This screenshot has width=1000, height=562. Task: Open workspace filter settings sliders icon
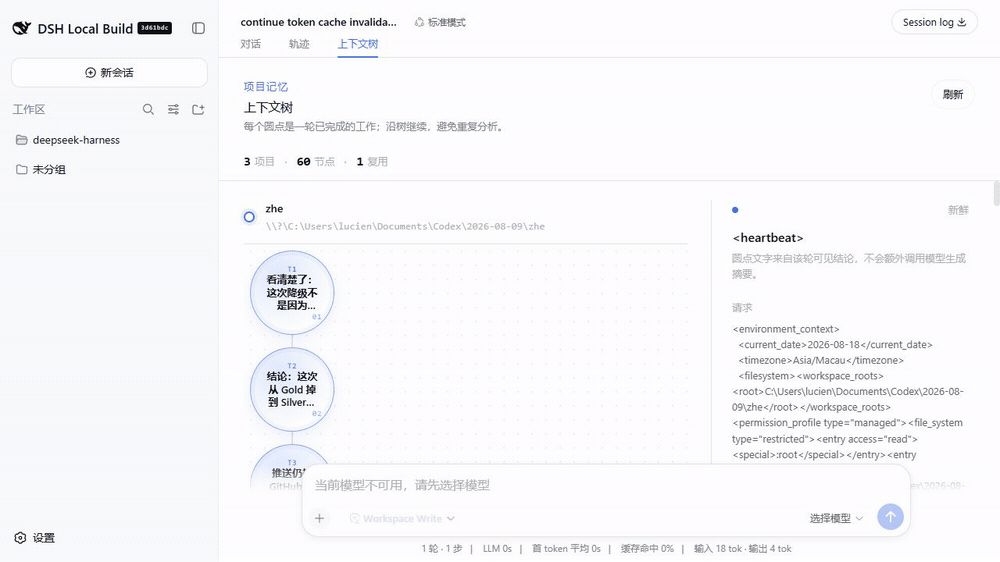[x=173, y=109]
